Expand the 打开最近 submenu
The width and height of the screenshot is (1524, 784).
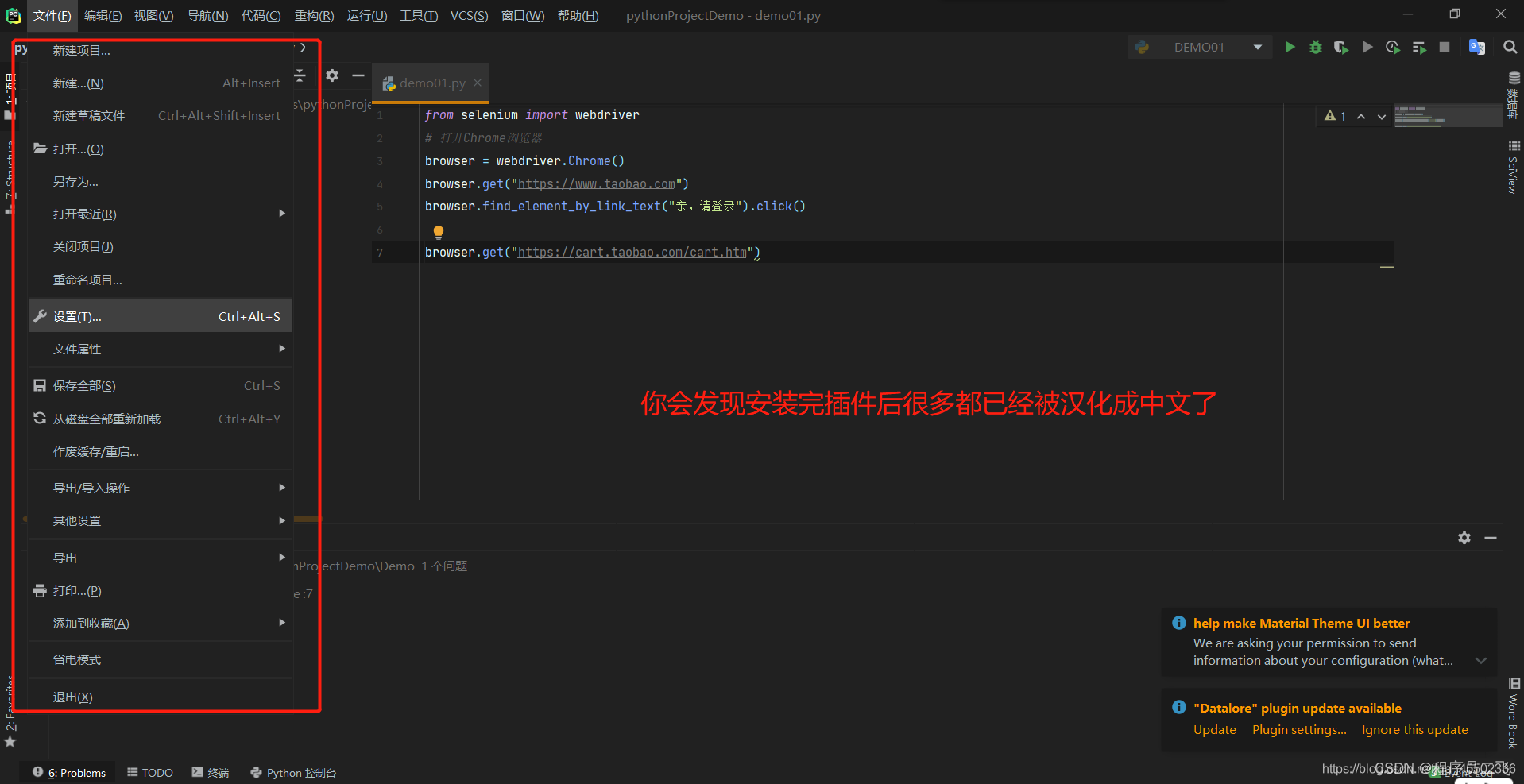click(x=282, y=214)
